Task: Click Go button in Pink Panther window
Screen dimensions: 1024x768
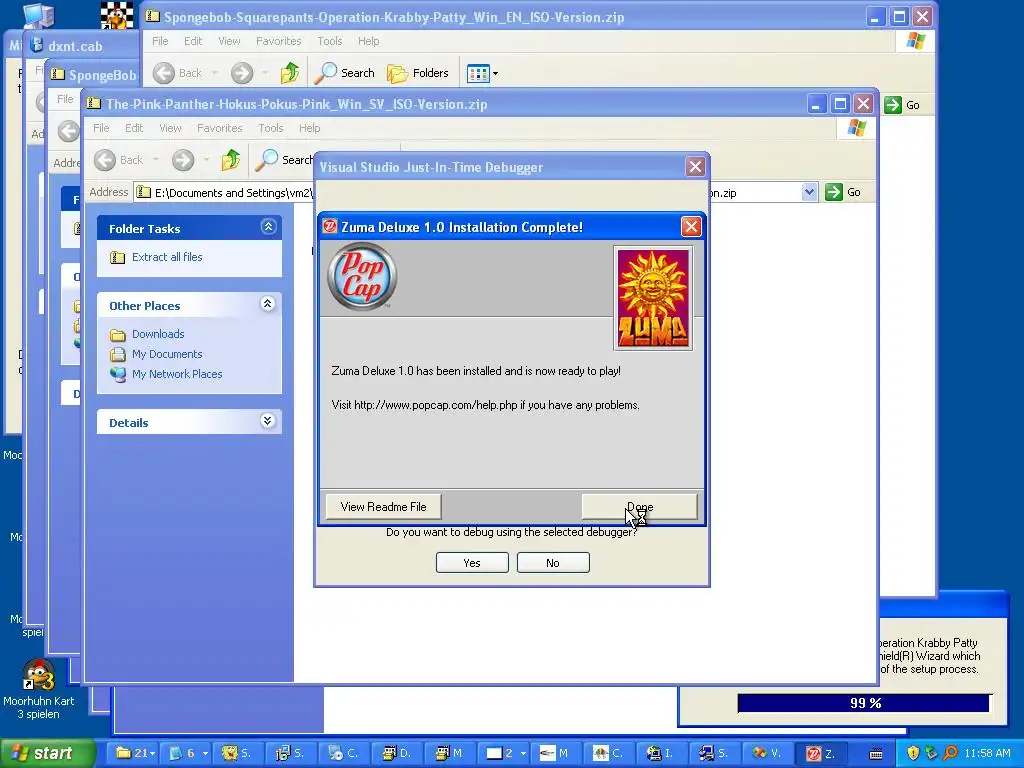Action: [843, 192]
